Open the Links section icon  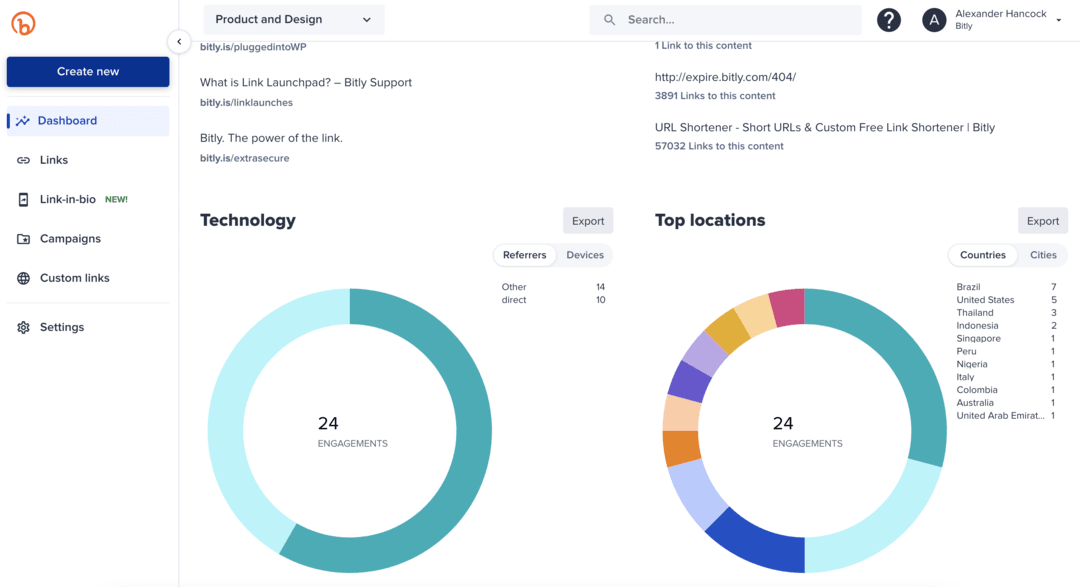[x=22, y=160]
